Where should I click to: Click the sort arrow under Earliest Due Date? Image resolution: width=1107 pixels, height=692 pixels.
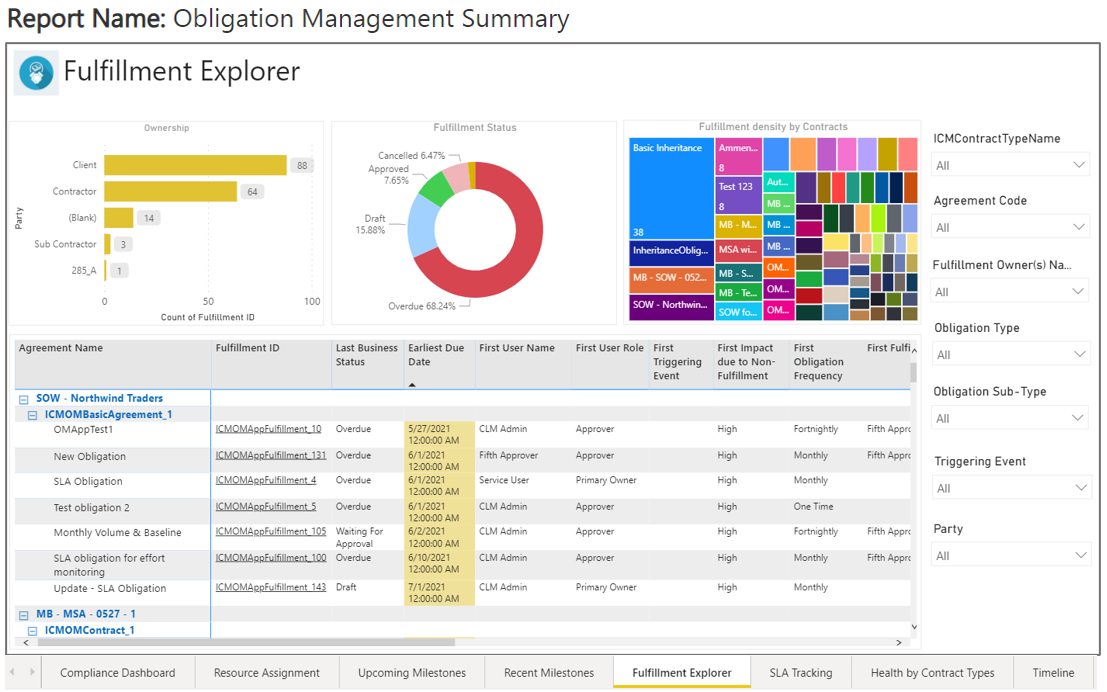pyautogui.click(x=412, y=384)
